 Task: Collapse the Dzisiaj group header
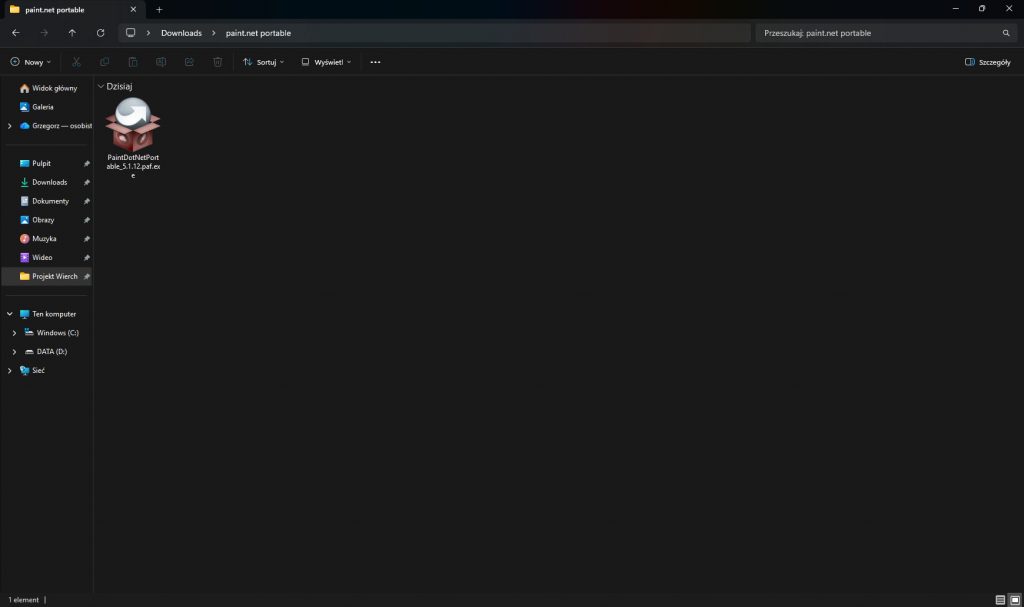pos(101,87)
